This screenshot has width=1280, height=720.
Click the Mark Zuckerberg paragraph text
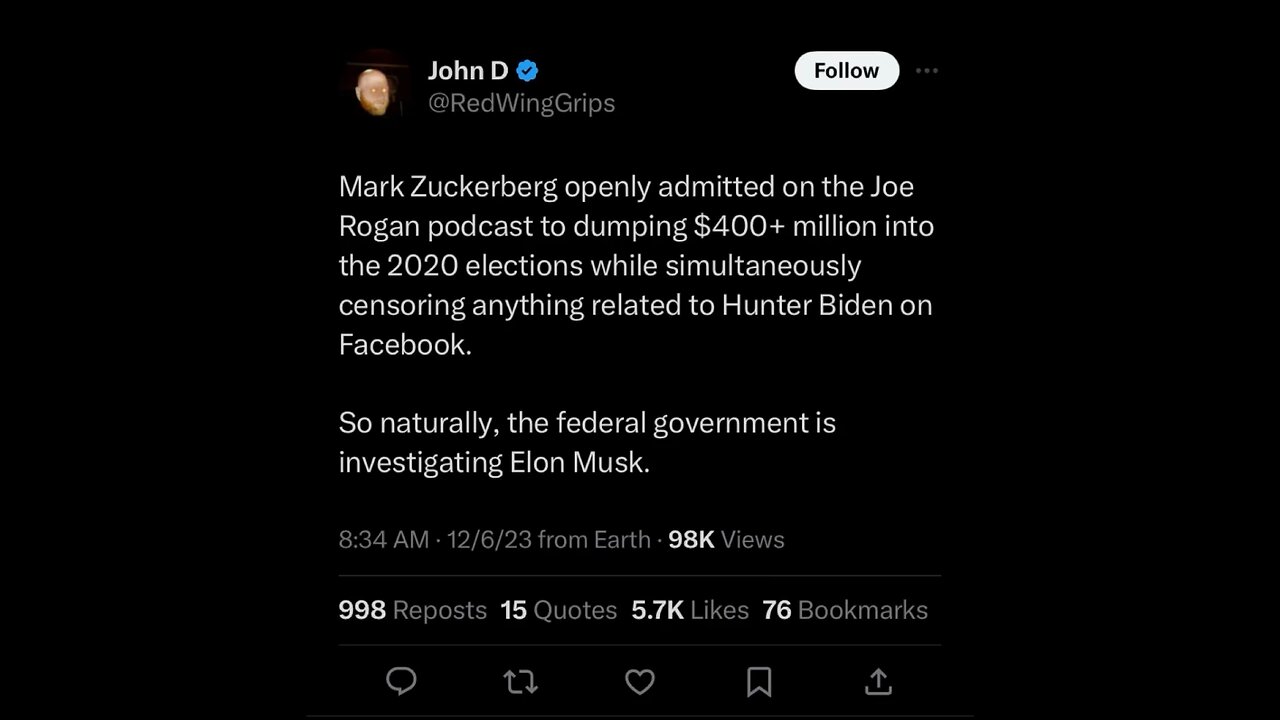(635, 265)
